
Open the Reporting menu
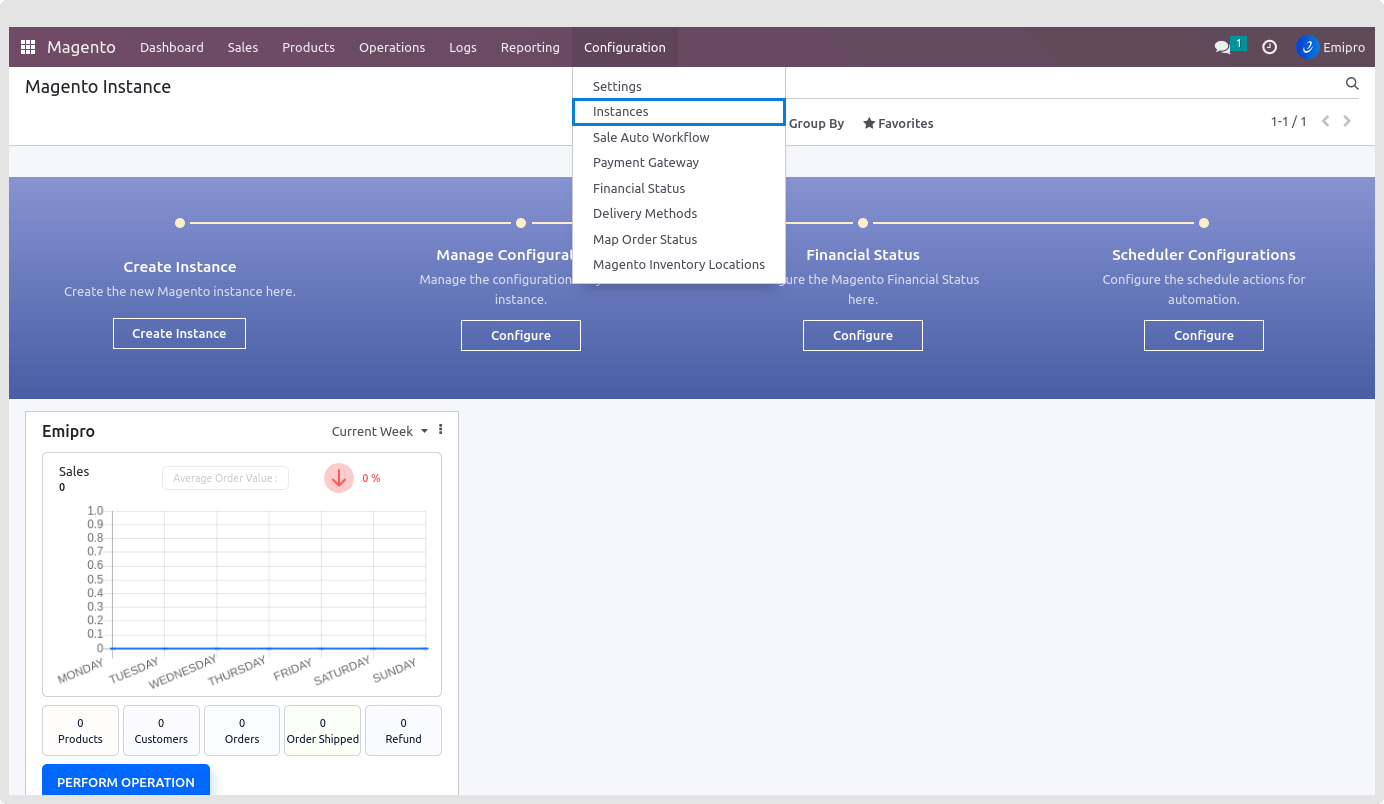530,47
